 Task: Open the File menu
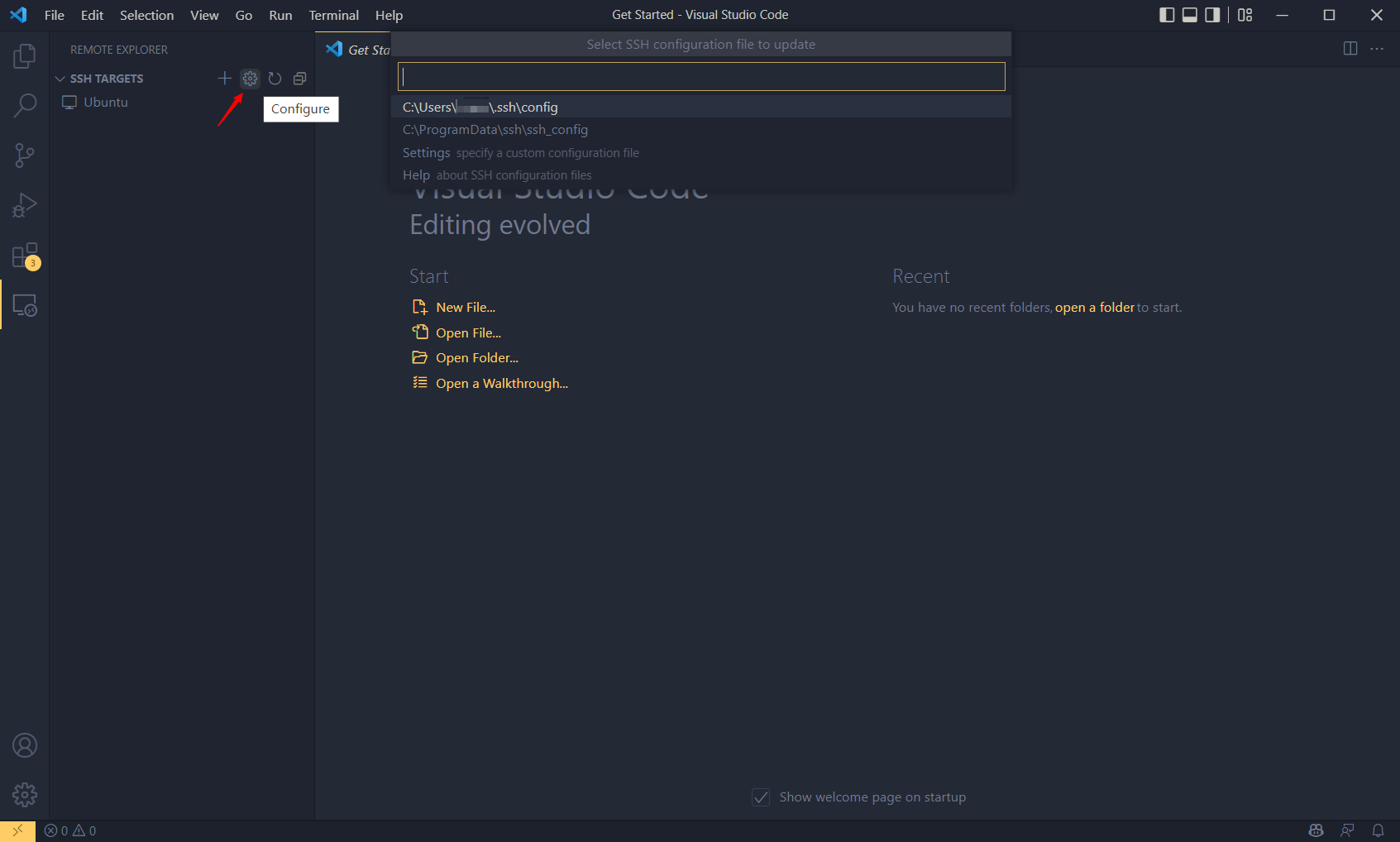pos(55,15)
